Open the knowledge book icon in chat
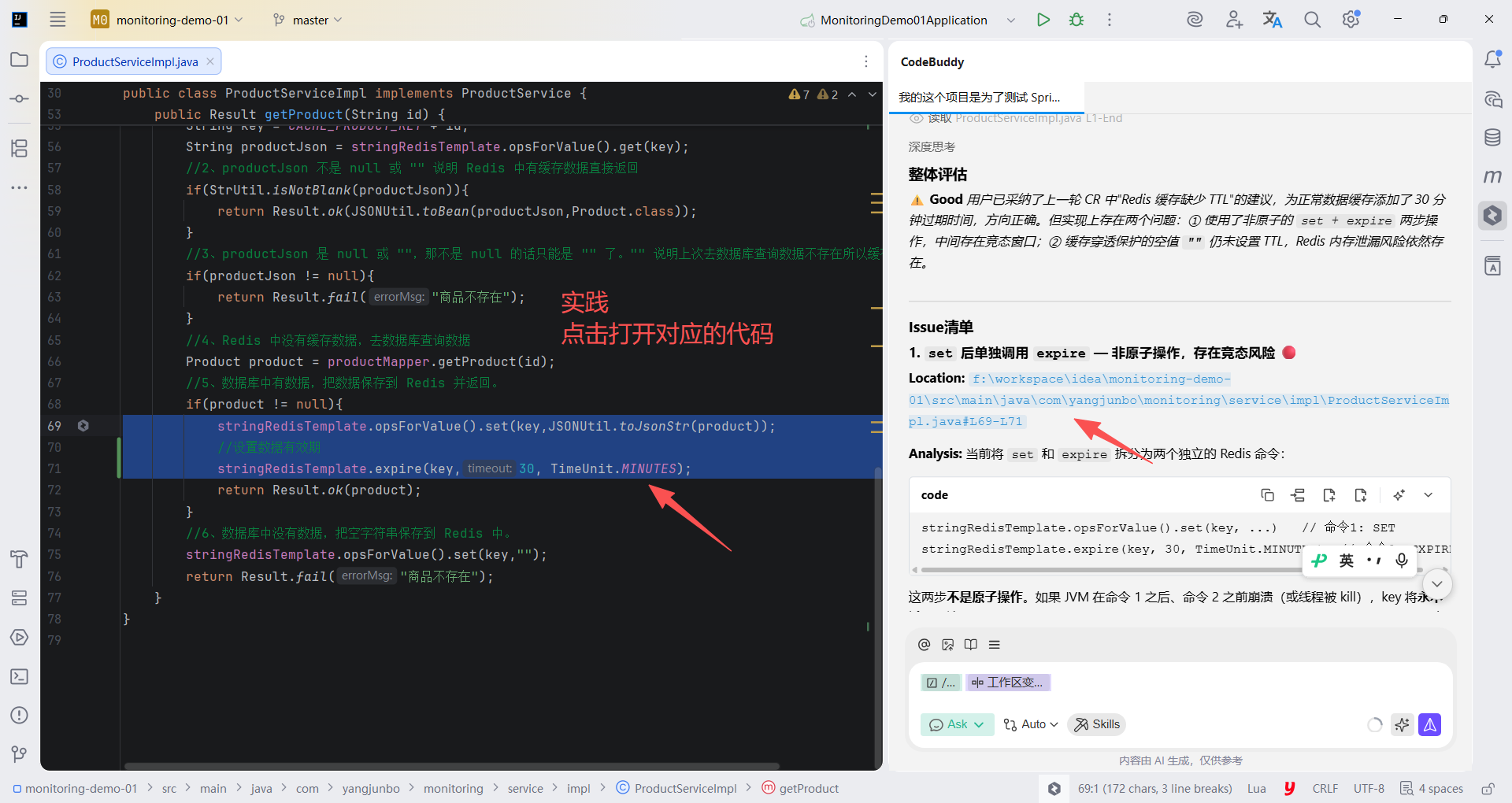1512x803 pixels. coord(971,645)
